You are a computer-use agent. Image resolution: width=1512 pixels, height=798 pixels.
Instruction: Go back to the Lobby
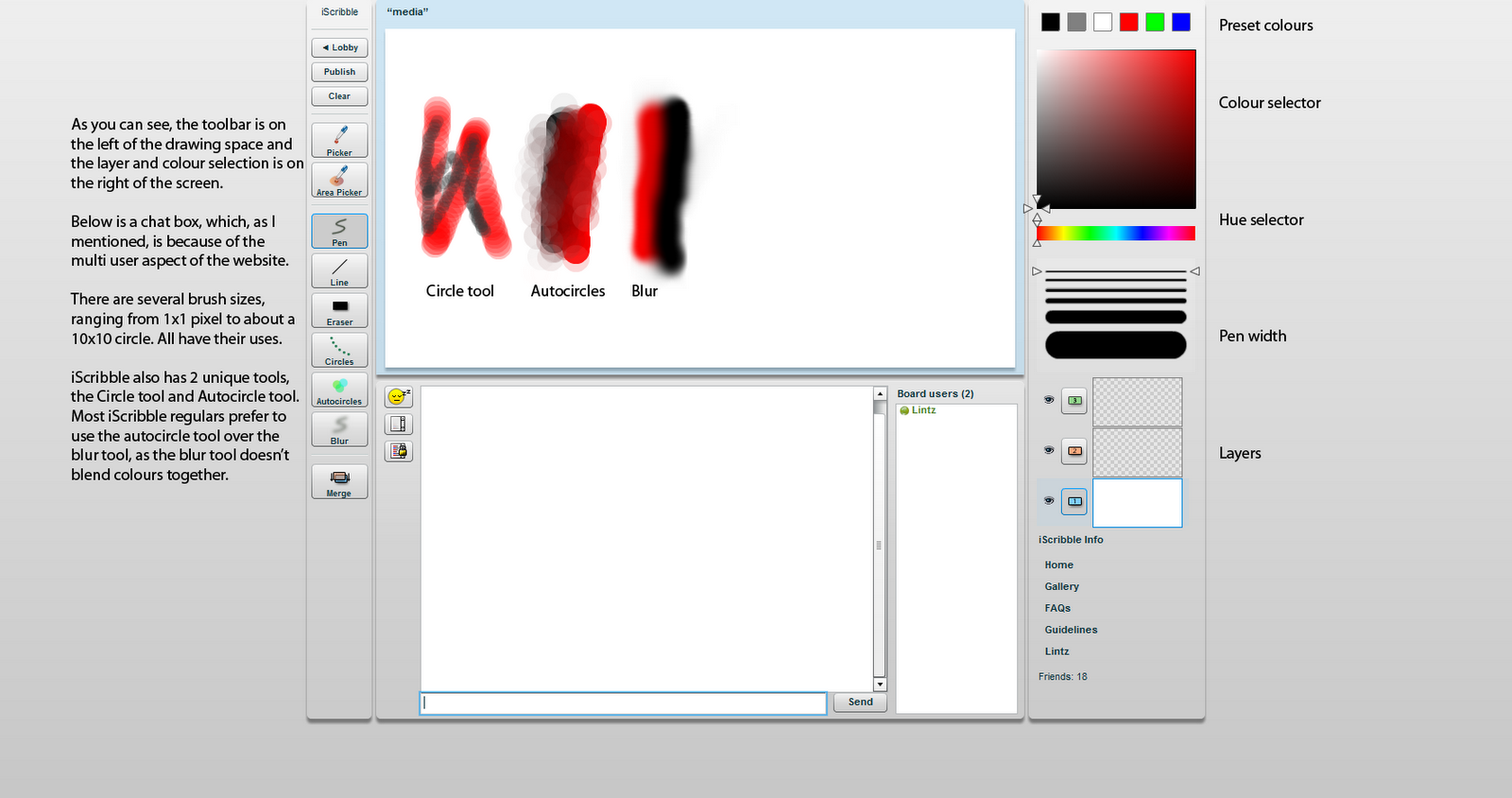(339, 47)
